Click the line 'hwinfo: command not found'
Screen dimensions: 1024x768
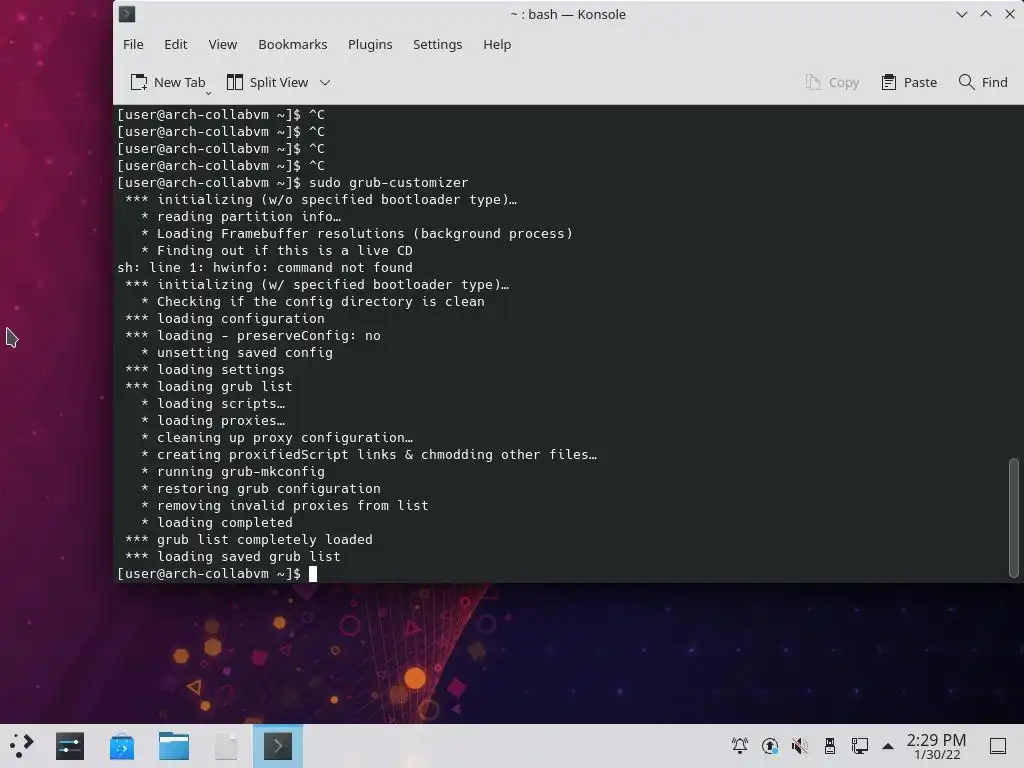[x=312, y=268]
